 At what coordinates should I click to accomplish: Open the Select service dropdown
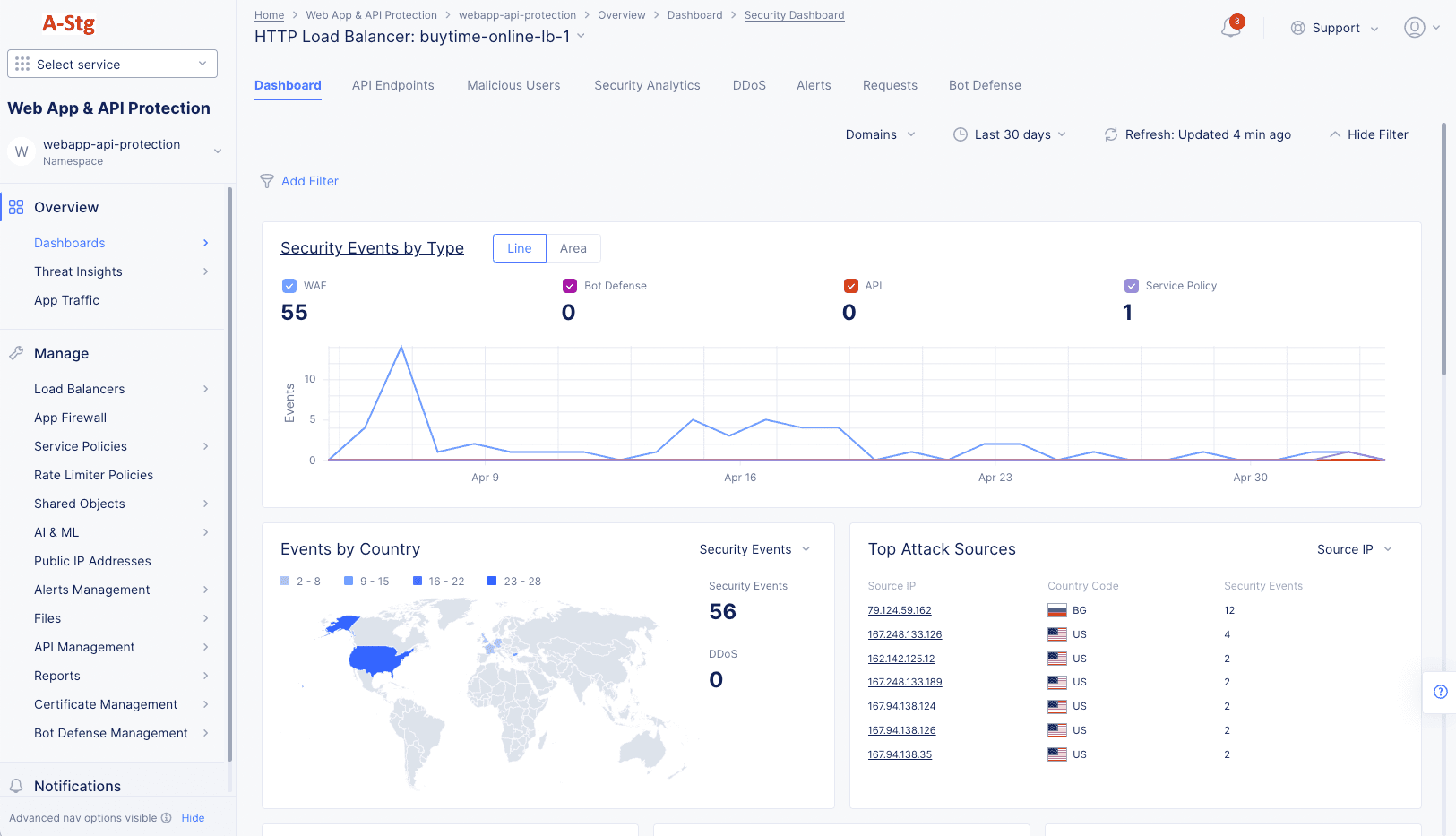coord(112,65)
